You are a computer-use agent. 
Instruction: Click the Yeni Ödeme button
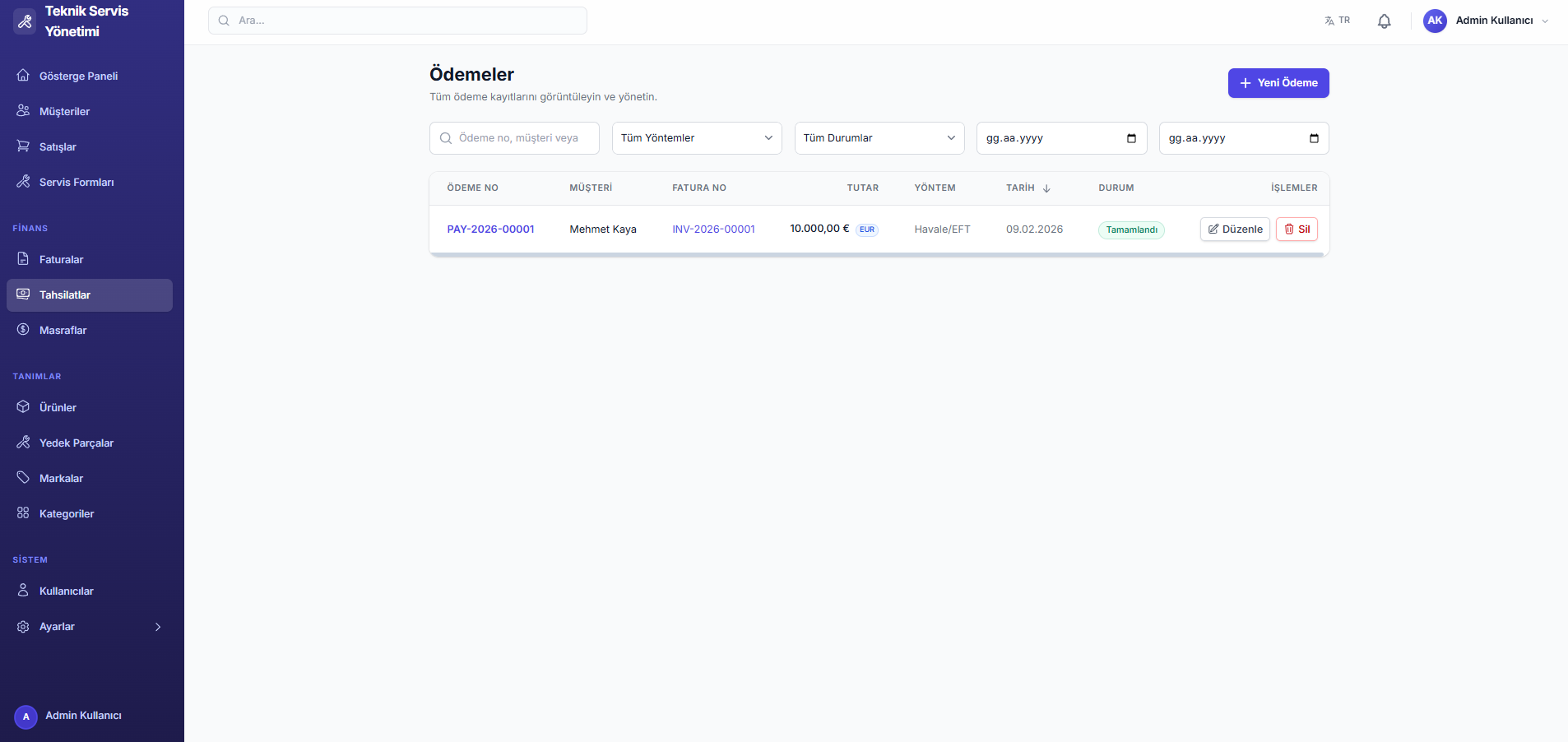pyautogui.click(x=1278, y=83)
